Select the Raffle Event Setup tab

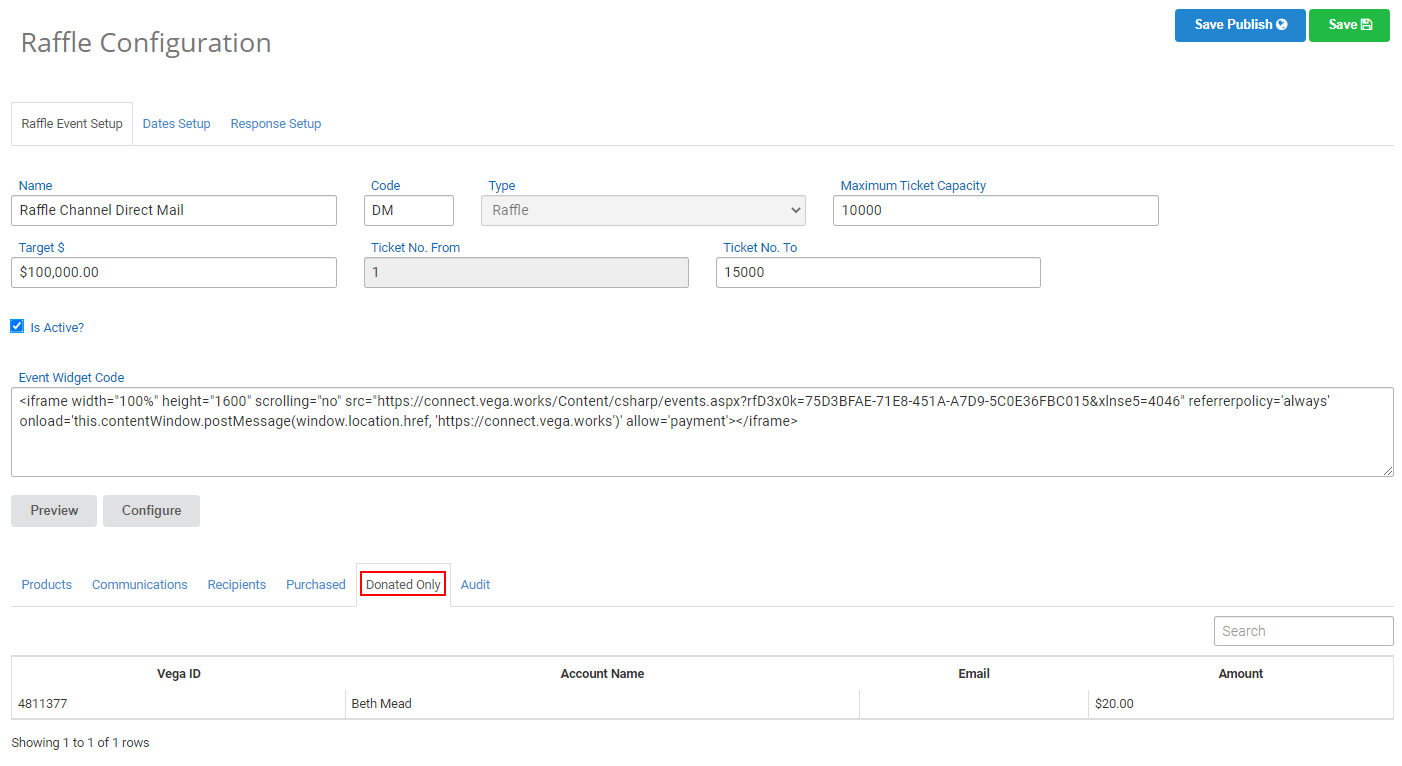click(72, 124)
